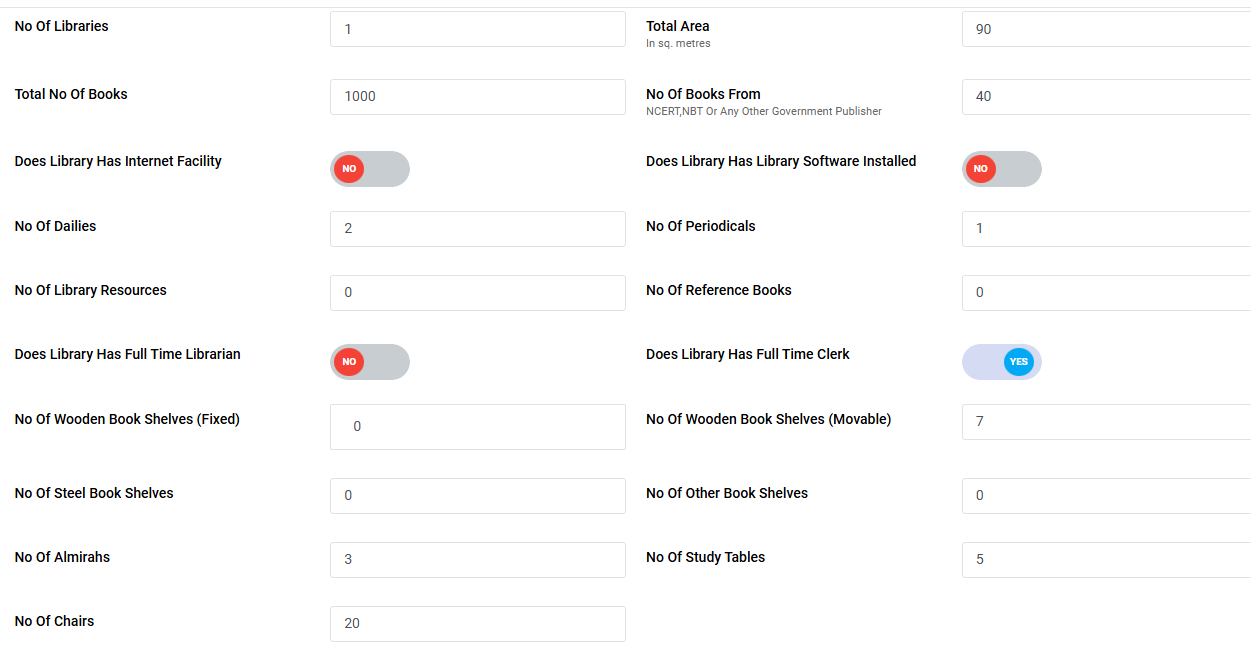The image size is (1251, 659).
Task: Enable the Full Time Librarian toggle
Action: [369, 362]
